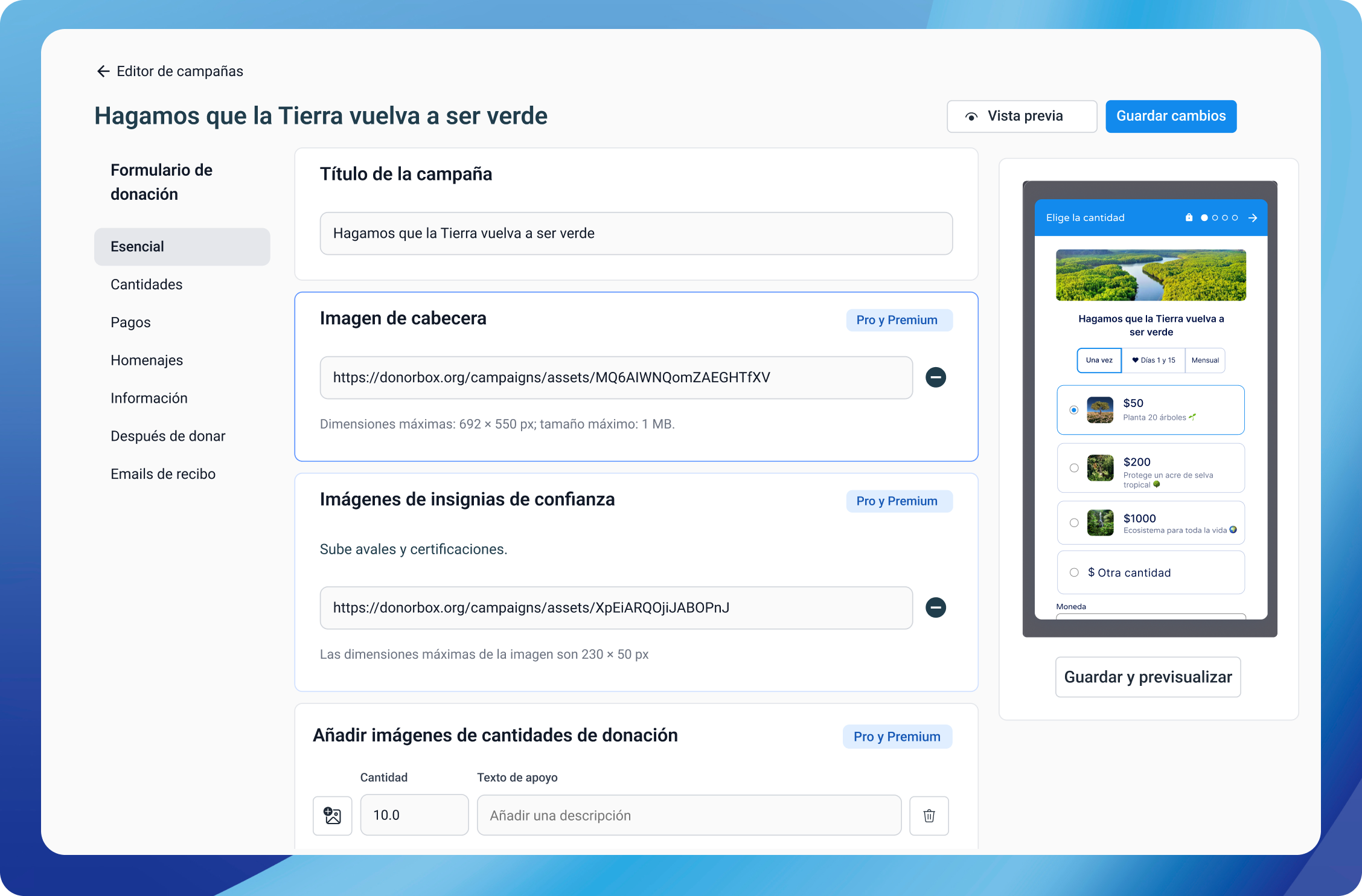Viewport: 1362px width, 896px height.
Task: Click the add image icon next to Cantidad
Action: click(x=333, y=815)
